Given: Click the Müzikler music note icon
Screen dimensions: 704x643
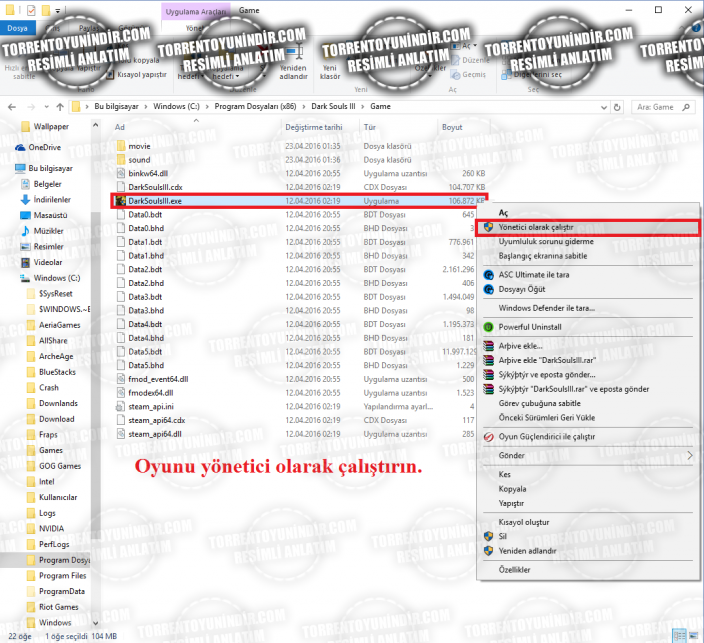Looking at the screenshot, I should click(26, 231).
